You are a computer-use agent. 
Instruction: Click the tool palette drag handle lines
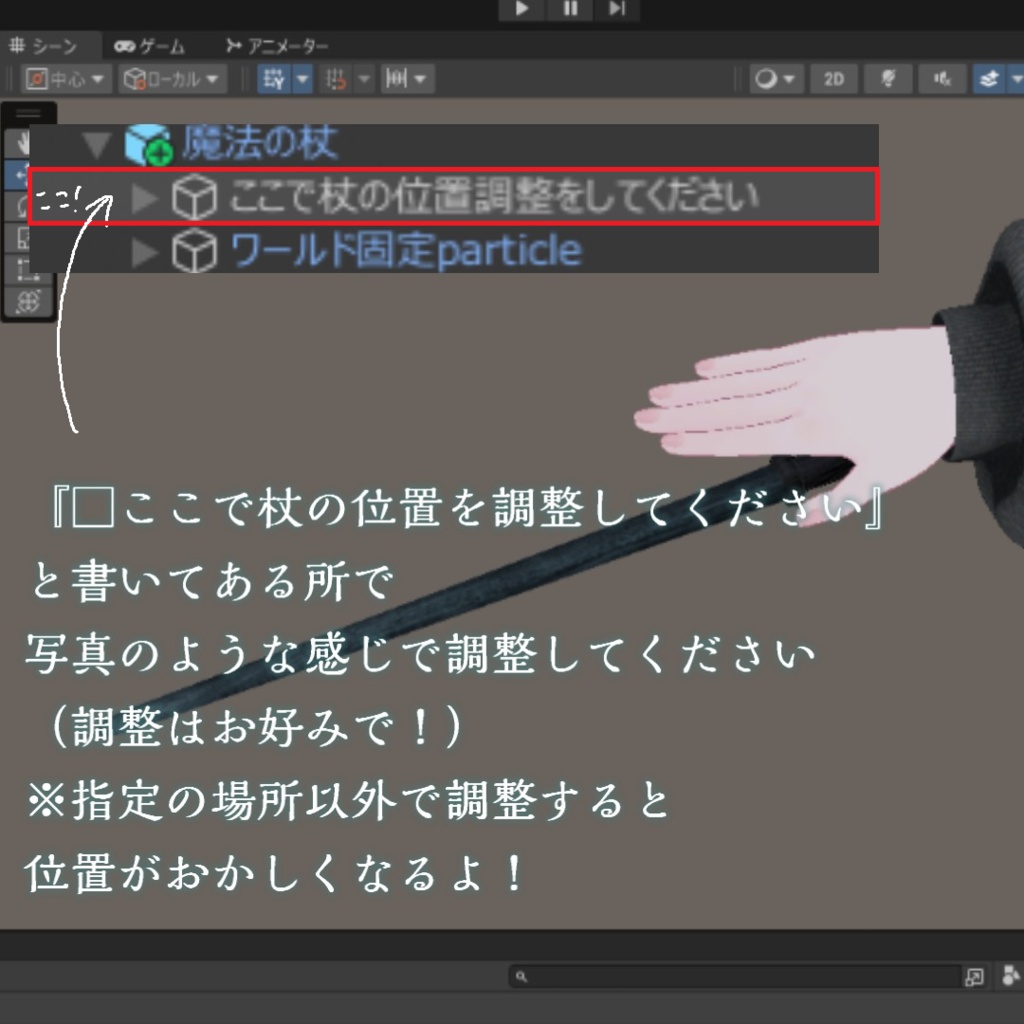click(x=28, y=114)
